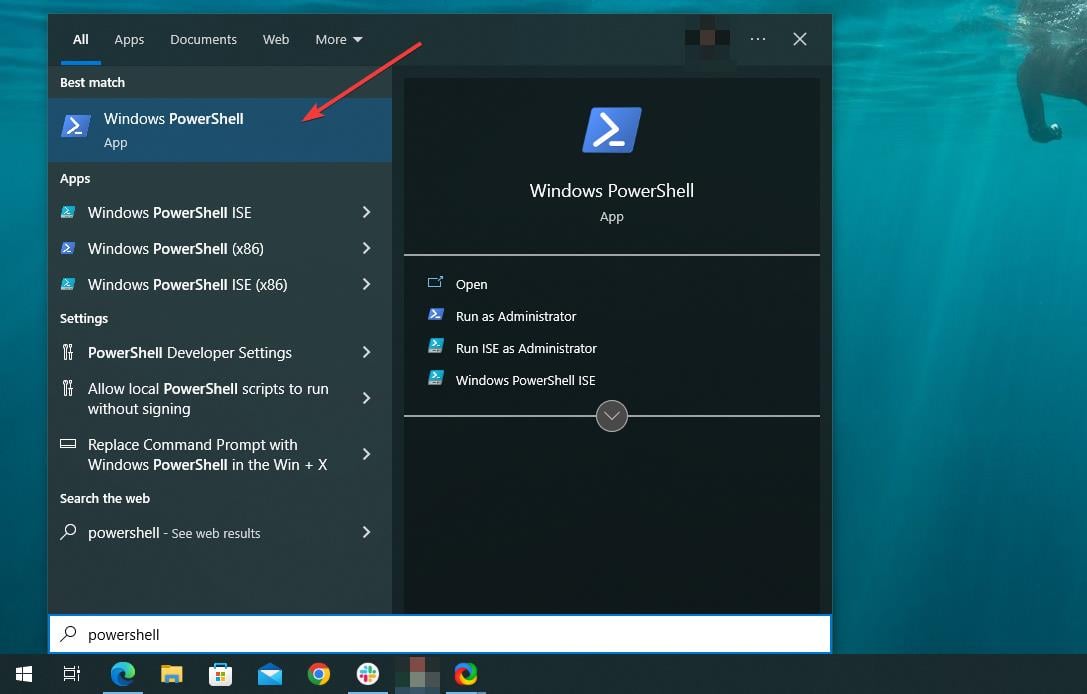Image resolution: width=1087 pixels, height=694 pixels.
Task: Click the magnifier icon beside powershell web results
Action: [x=68, y=532]
